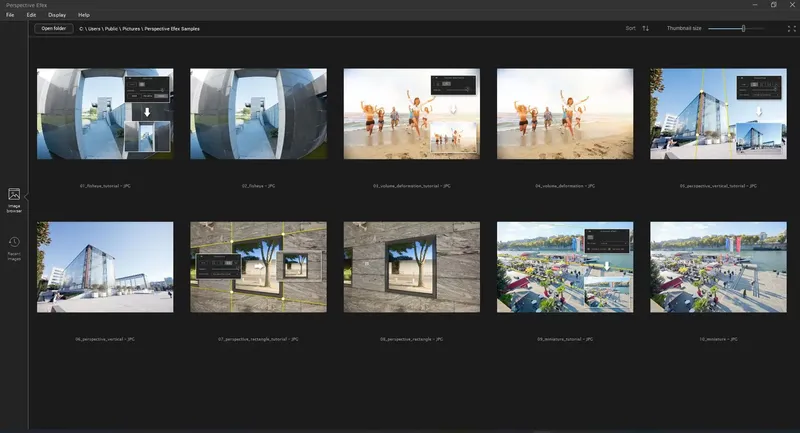The width and height of the screenshot is (800, 433).
Task: Select the 04_volume_deformation thumbnail
Action: coord(565,114)
